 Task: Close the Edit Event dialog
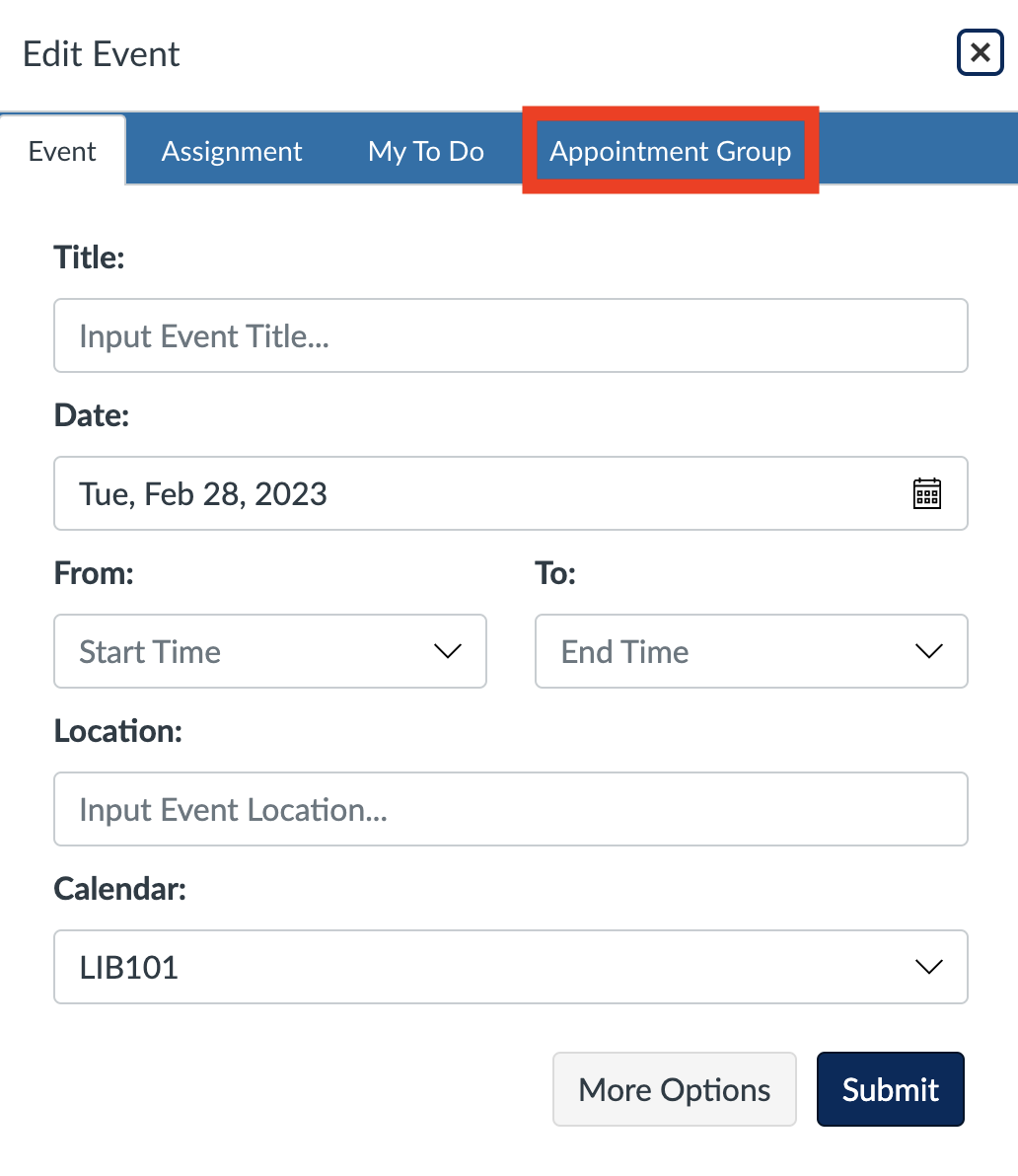980,52
